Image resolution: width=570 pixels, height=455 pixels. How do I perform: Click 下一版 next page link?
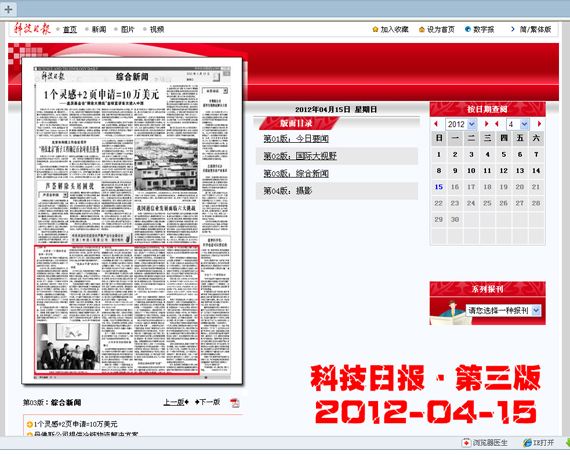coord(207,402)
